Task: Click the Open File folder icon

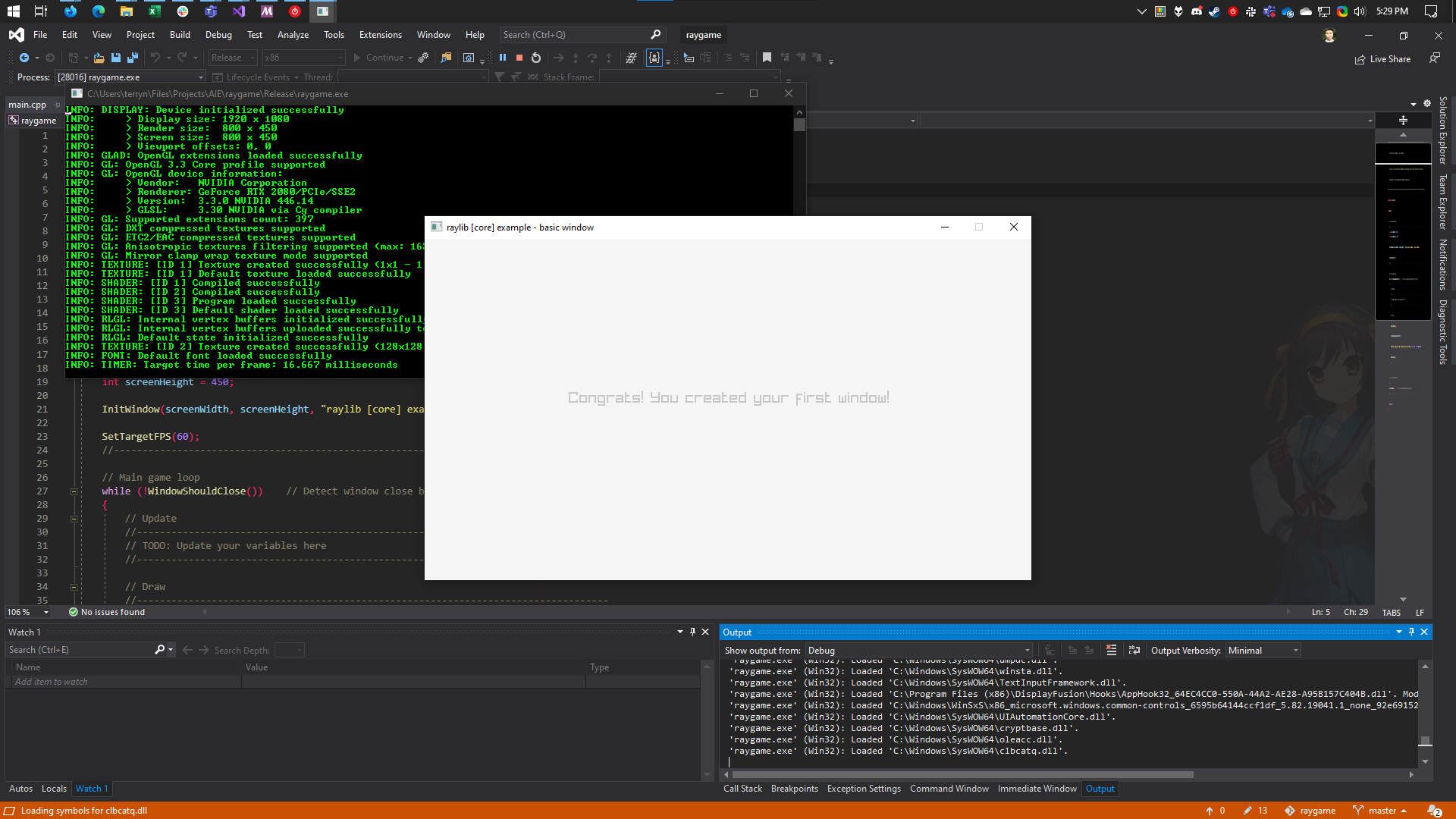Action: click(99, 58)
